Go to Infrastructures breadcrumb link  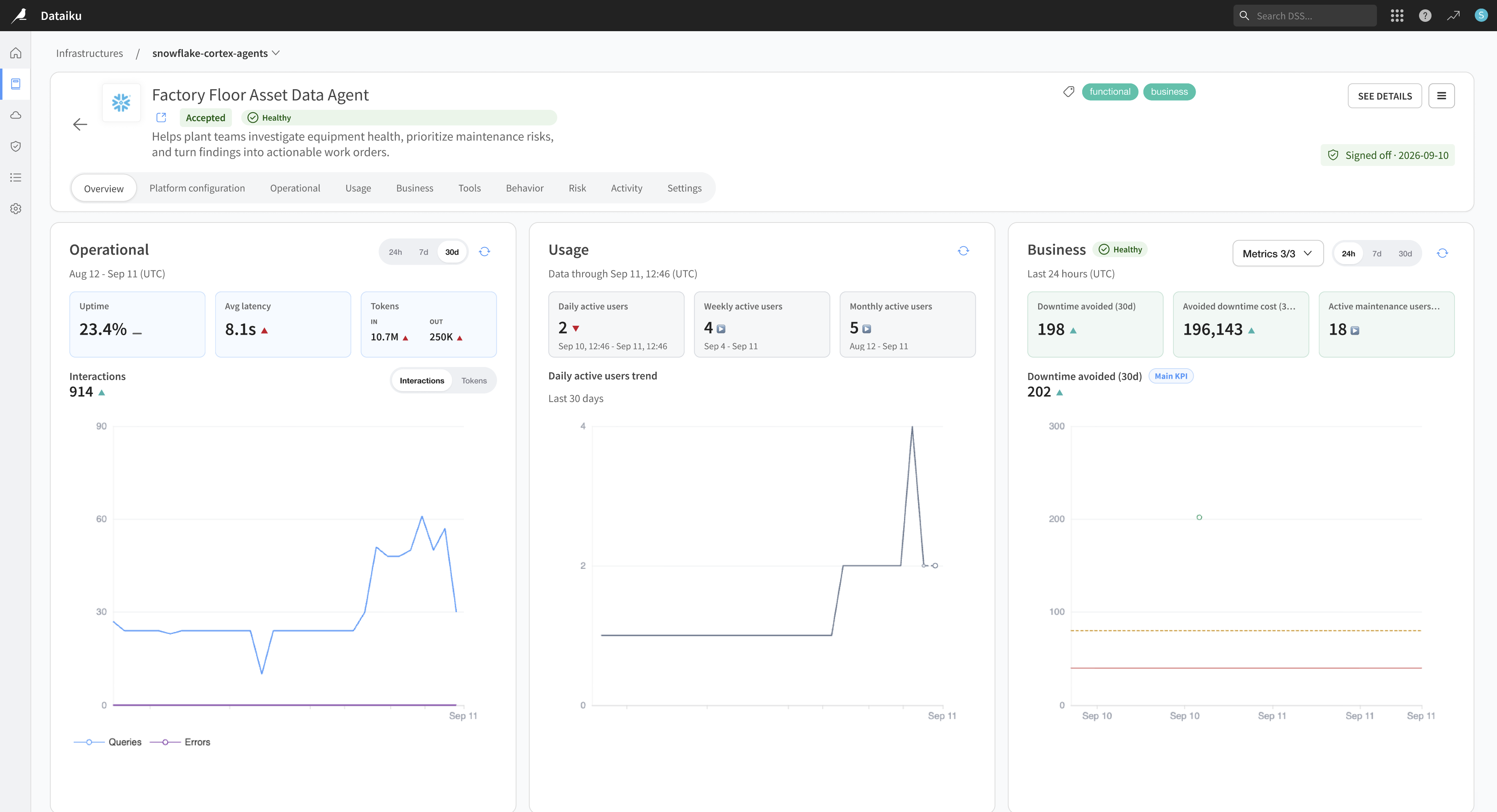click(90, 53)
